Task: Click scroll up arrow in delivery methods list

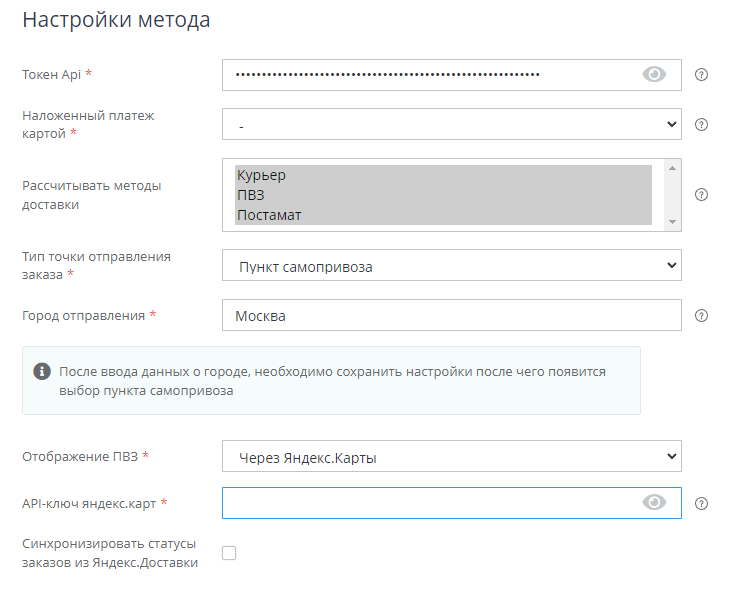Action: point(672,168)
